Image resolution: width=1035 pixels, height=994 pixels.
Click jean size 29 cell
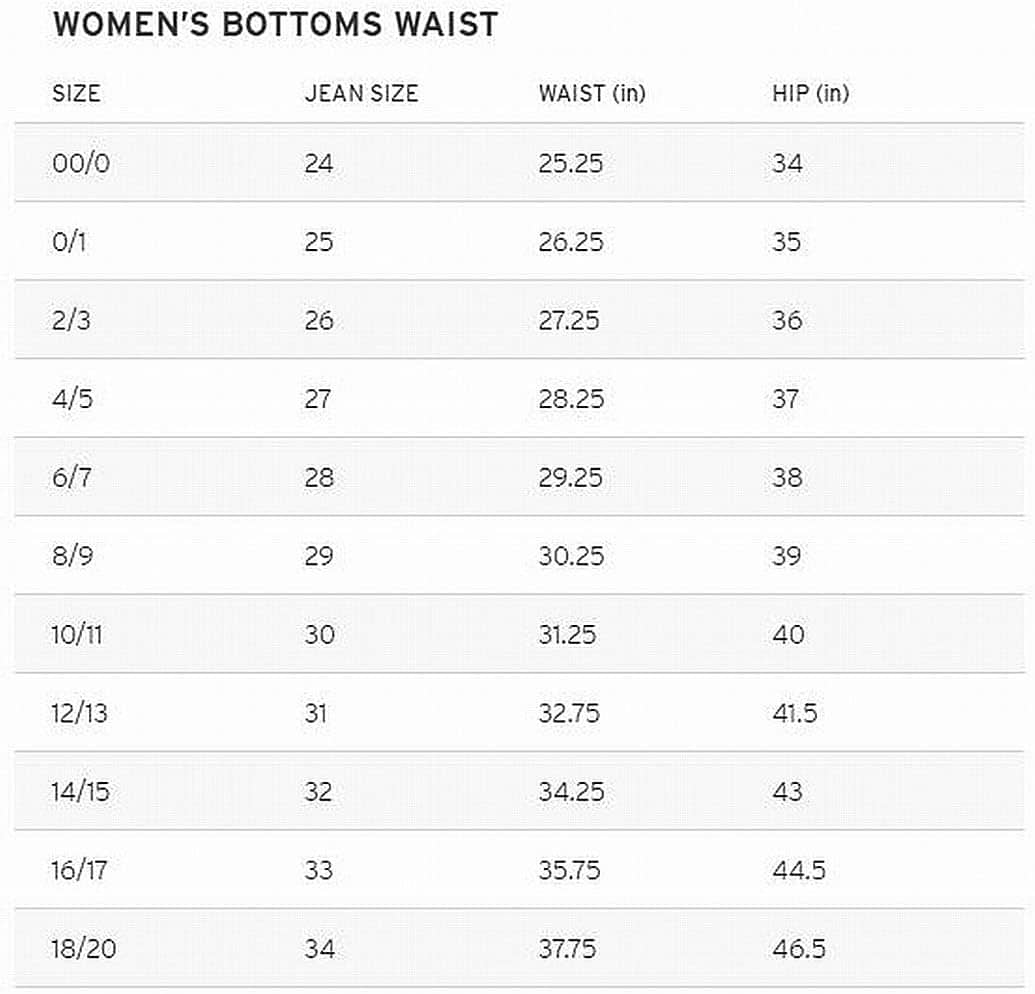point(319,556)
